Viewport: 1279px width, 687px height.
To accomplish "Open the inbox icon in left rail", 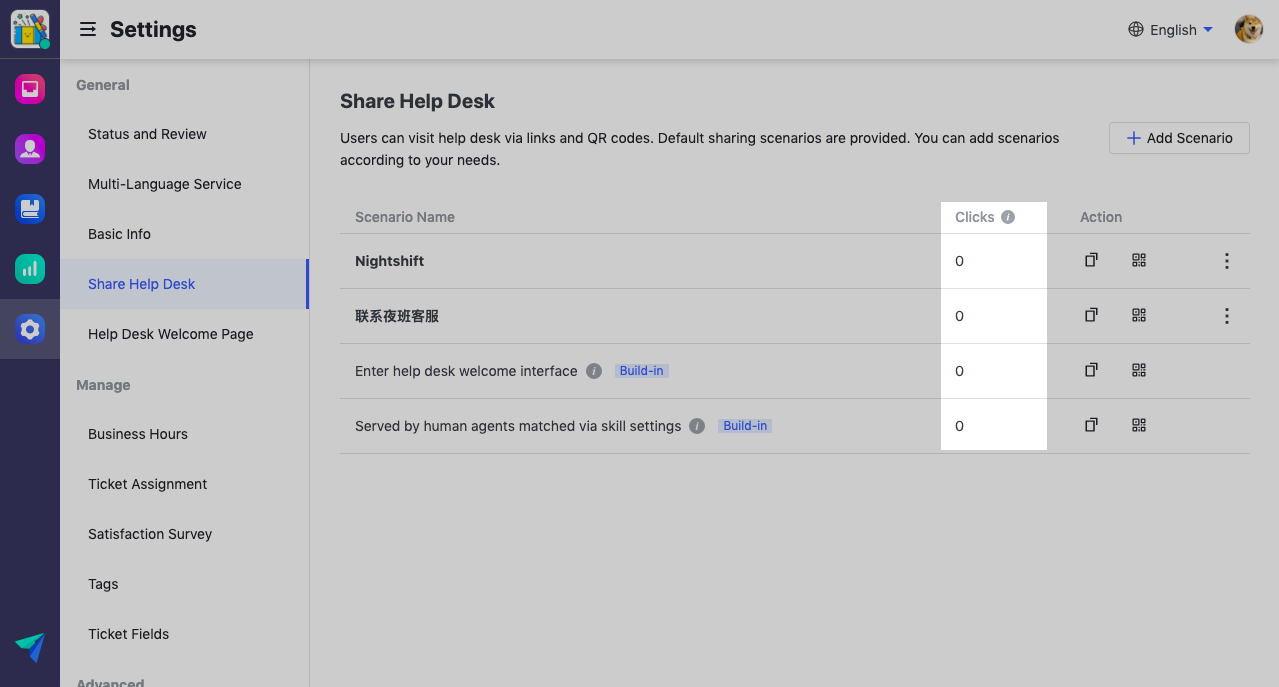I will click(30, 89).
